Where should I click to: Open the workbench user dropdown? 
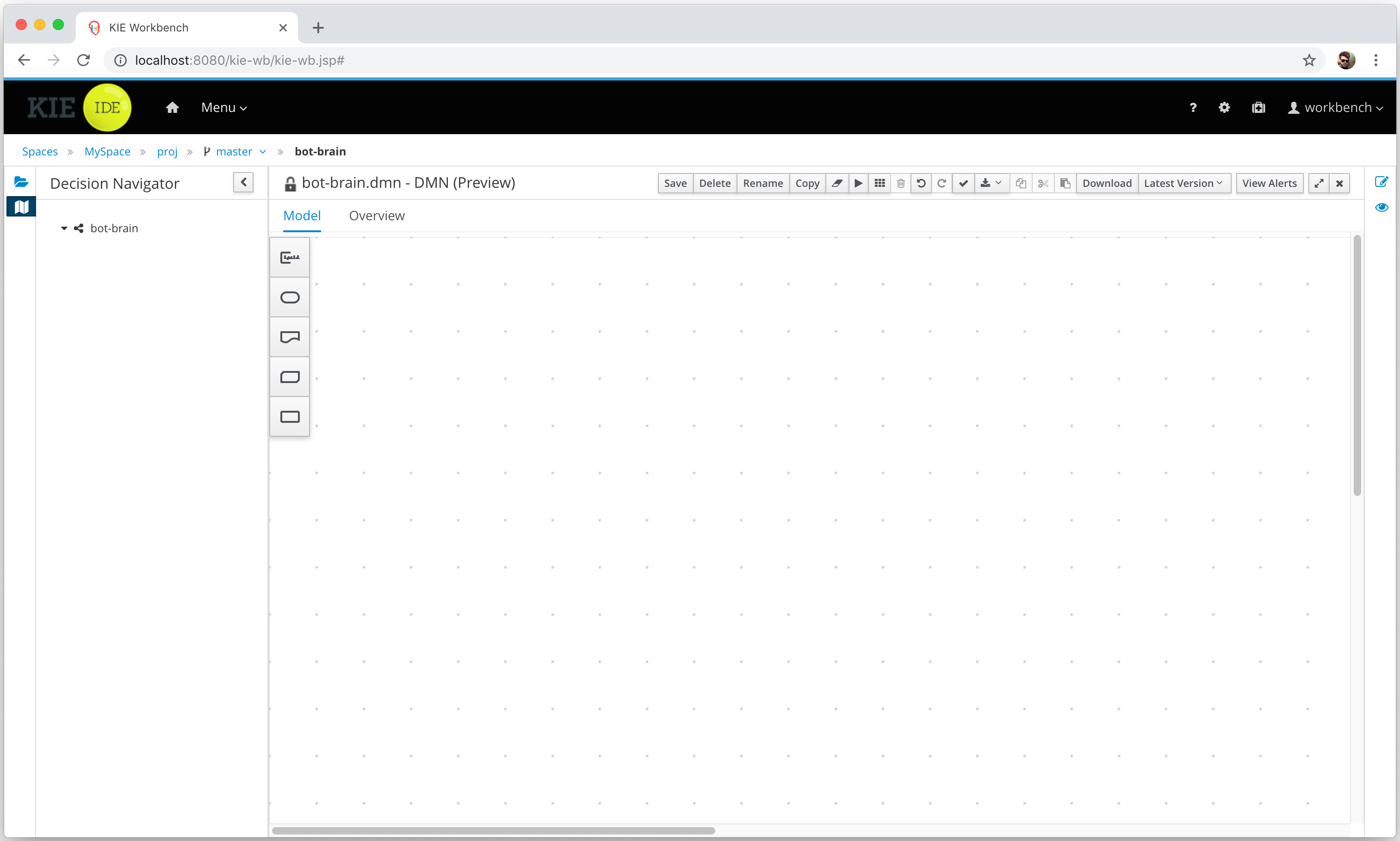click(1335, 107)
